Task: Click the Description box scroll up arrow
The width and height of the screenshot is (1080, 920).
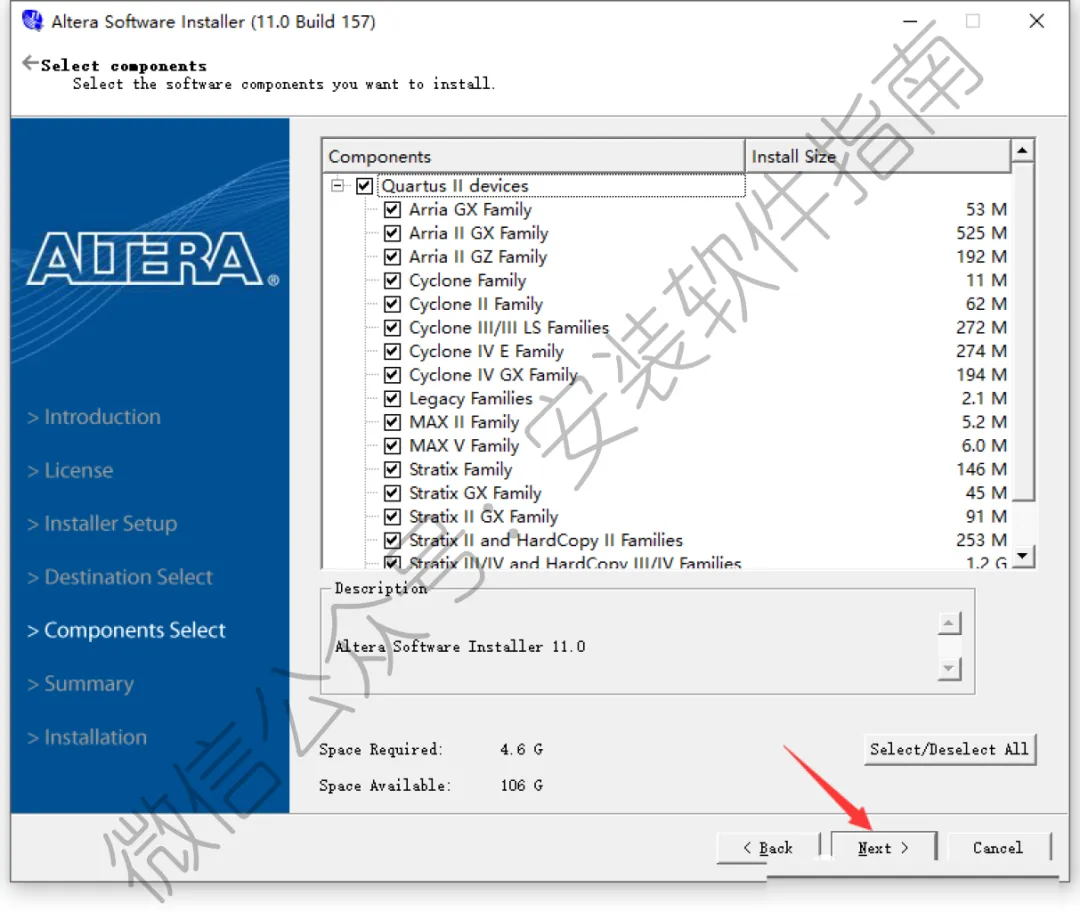Action: click(x=949, y=624)
